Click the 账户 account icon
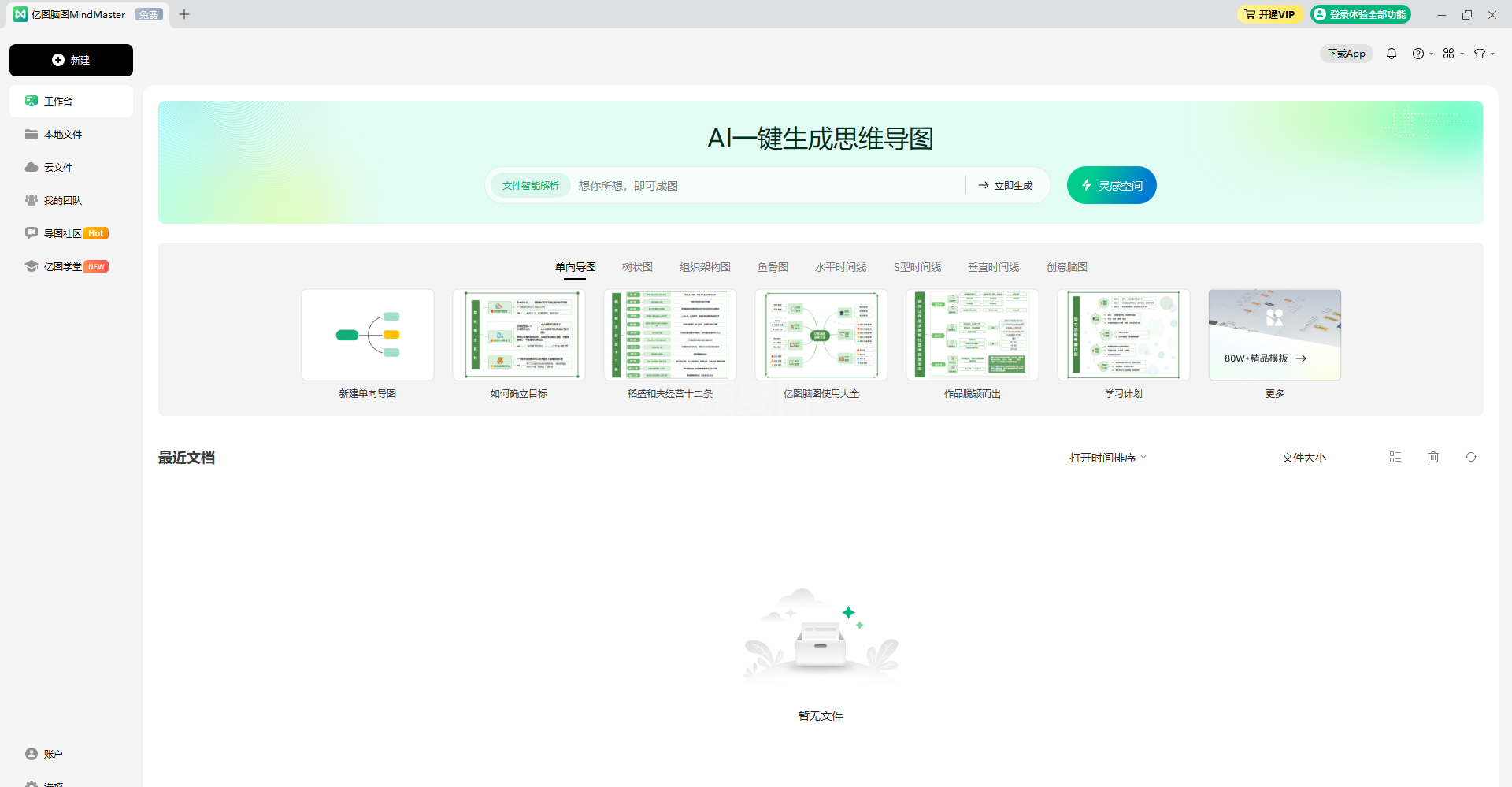The image size is (1512, 787). pyautogui.click(x=31, y=754)
